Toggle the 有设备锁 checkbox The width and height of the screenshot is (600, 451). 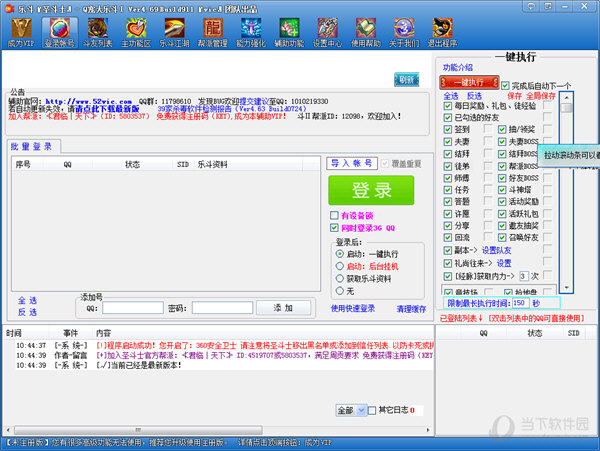(x=334, y=215)
